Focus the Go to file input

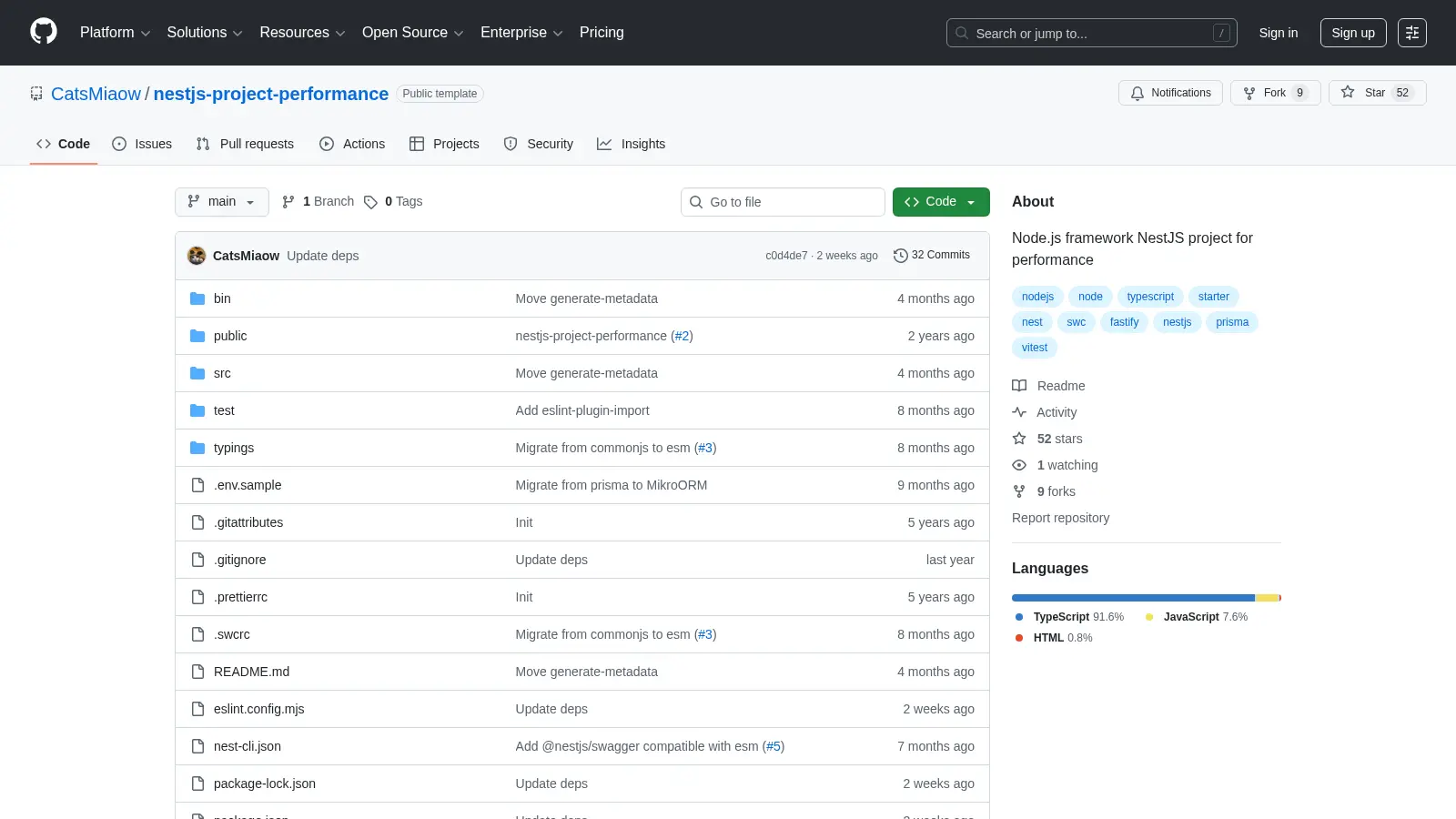[x=783, y=202]
